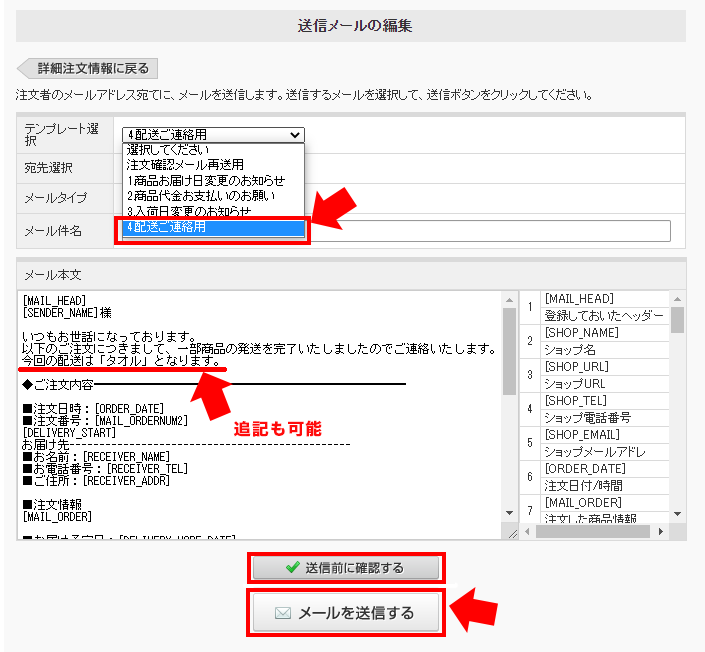The height and width of the screenshot is (652, 705).
Task: Click the [SENDER_NAME]様 line in mail body
Action: 67,313
